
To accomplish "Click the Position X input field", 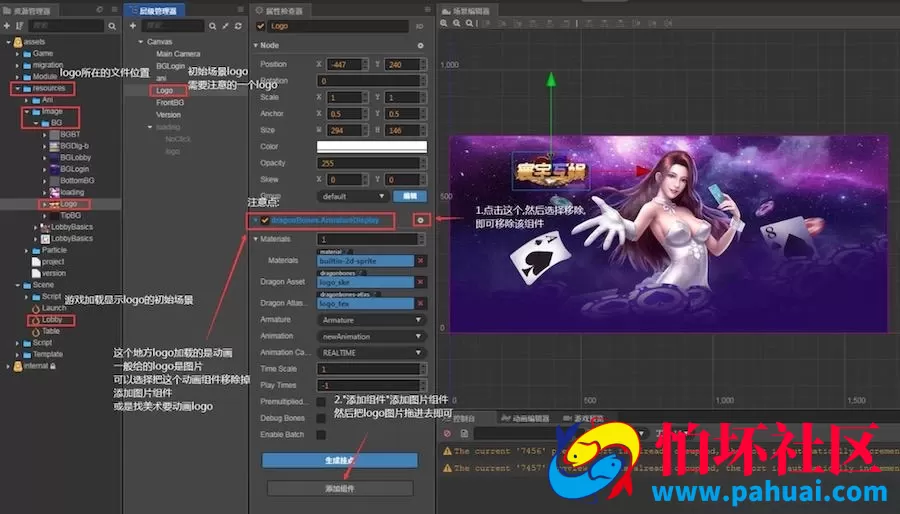I will pos(347,65).
